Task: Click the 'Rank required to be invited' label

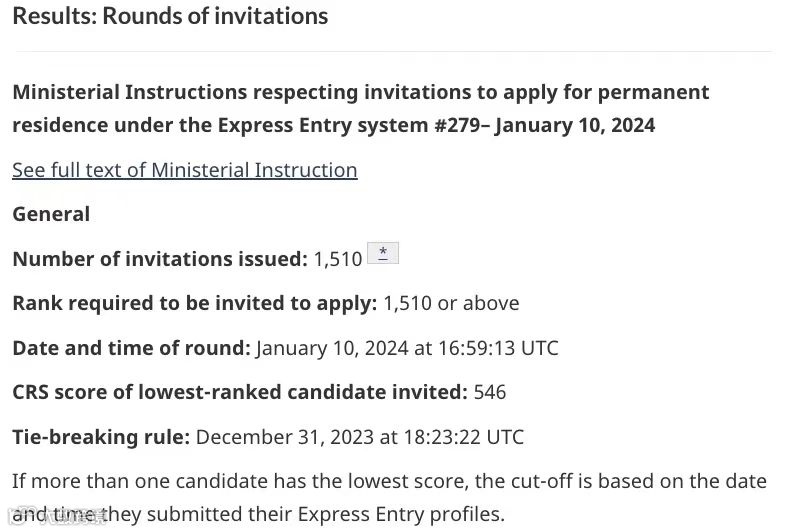Action: (194, 303)
